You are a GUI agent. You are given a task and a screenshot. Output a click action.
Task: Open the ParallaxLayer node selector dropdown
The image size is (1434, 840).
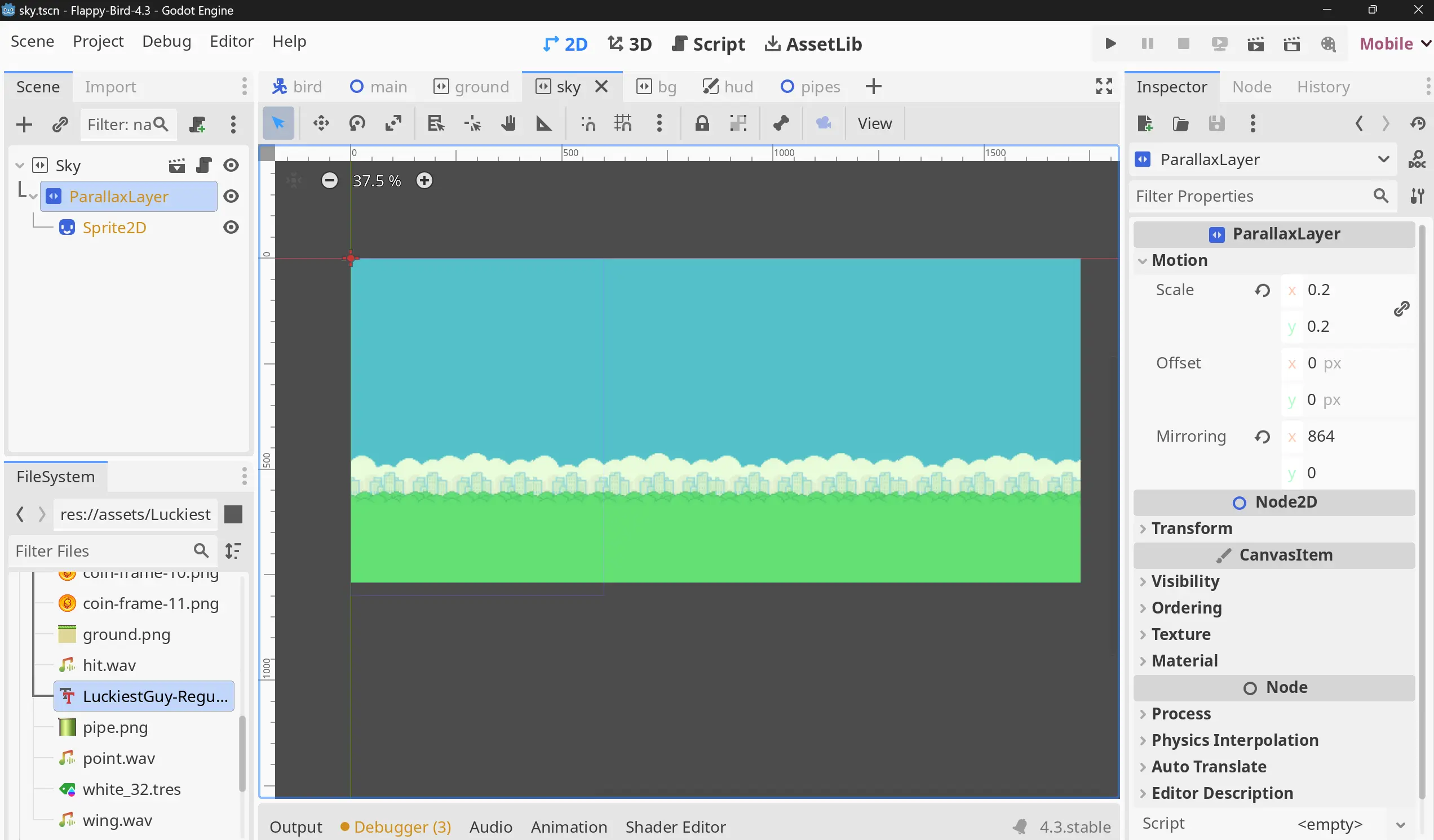pos(1263,160)
